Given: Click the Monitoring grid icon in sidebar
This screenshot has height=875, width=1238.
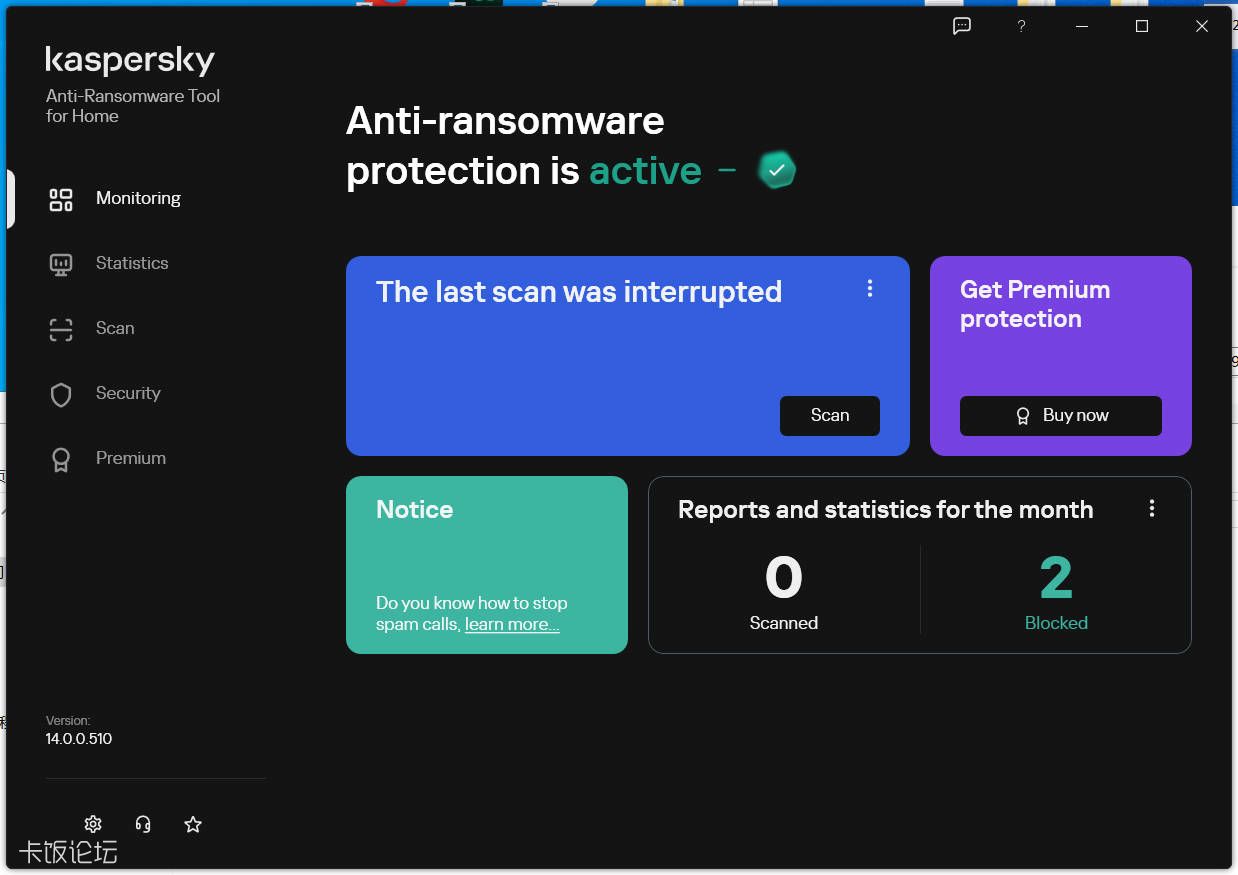Looking at the screenshot, I should coord(61,199).
